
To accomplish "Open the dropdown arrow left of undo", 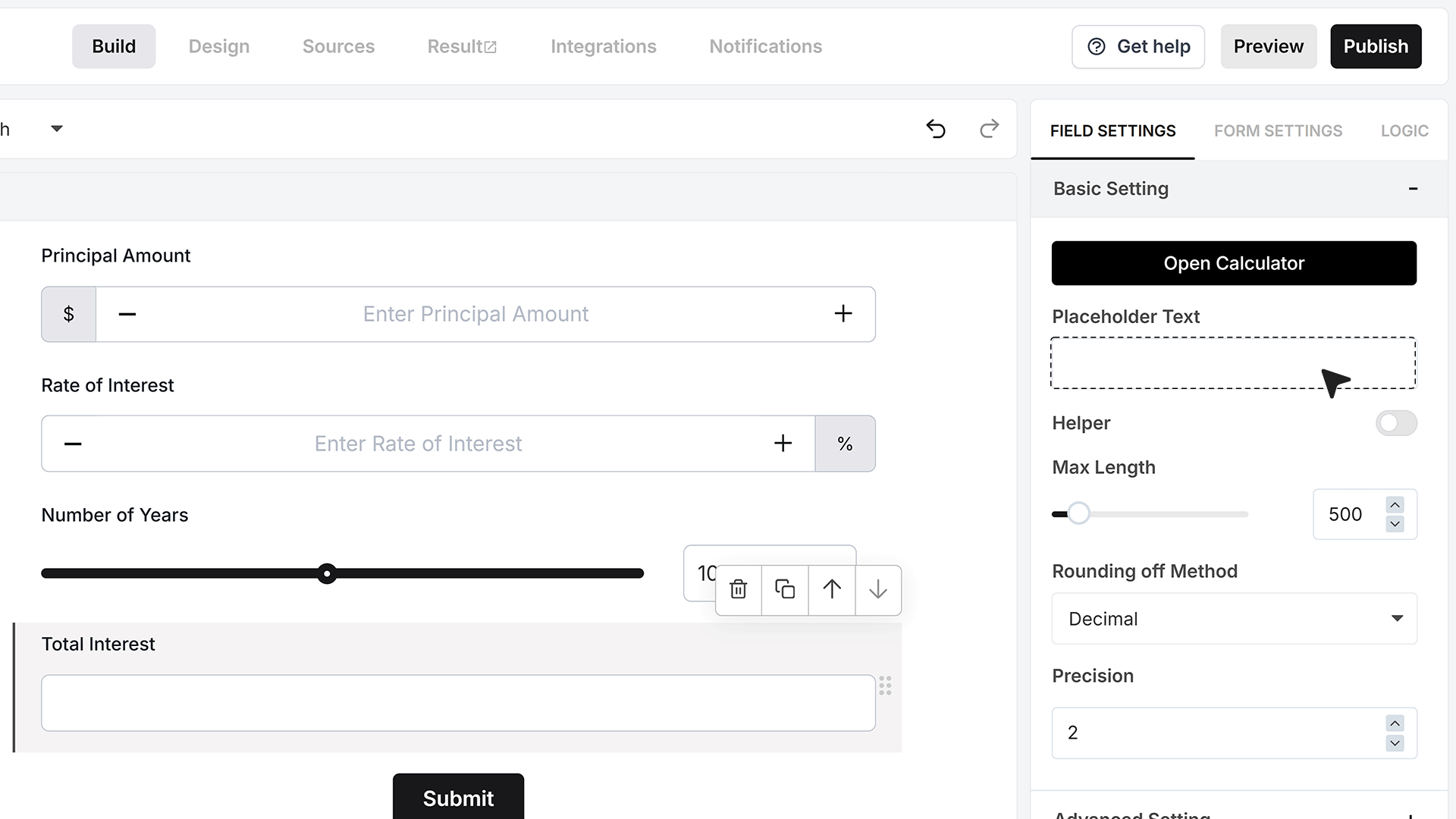I will click(x=56, y=129).
